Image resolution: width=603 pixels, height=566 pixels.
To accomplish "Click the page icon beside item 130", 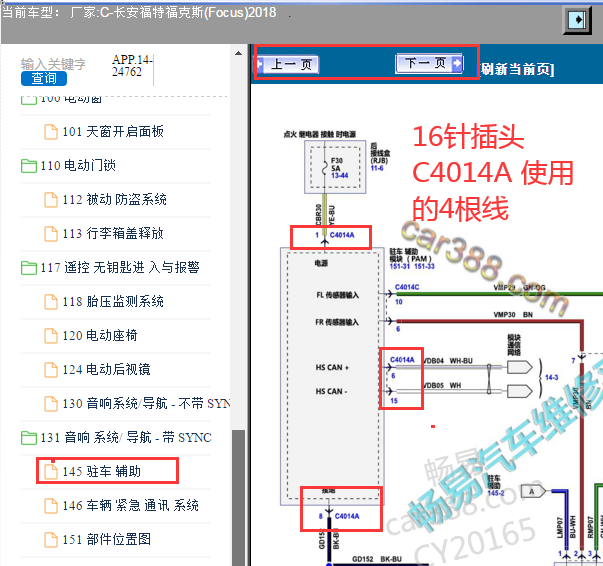I will coord(51,403).
